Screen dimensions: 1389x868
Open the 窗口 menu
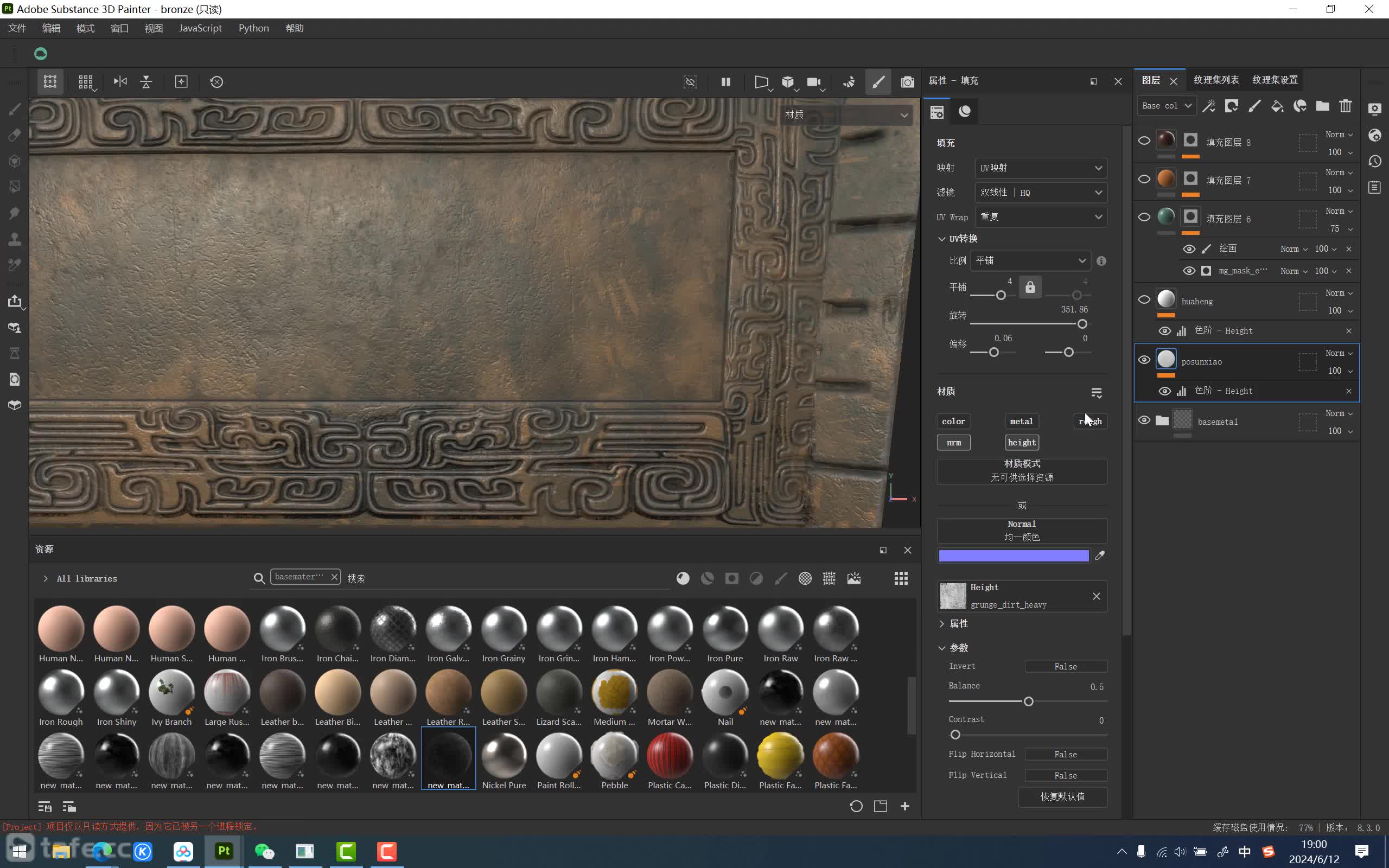[119, 28]
